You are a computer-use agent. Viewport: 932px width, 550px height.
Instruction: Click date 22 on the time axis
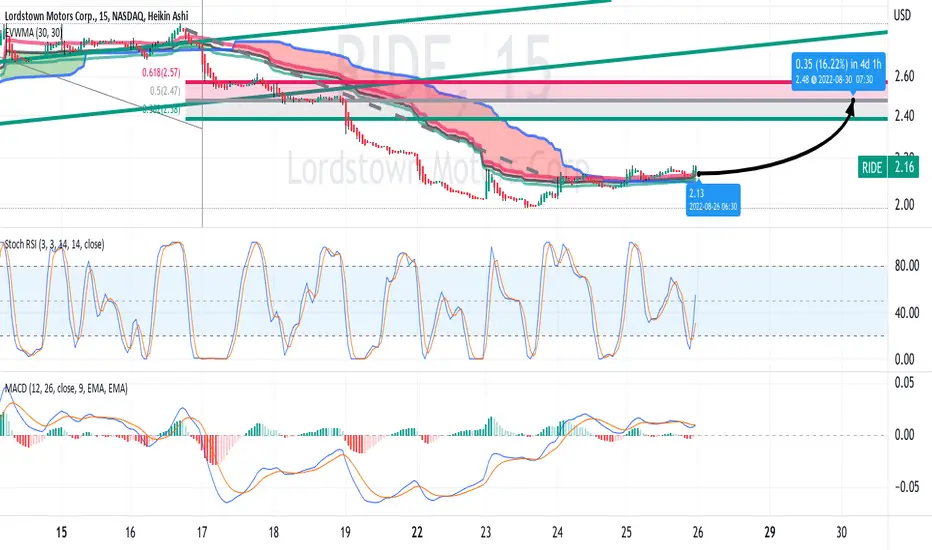417,532
